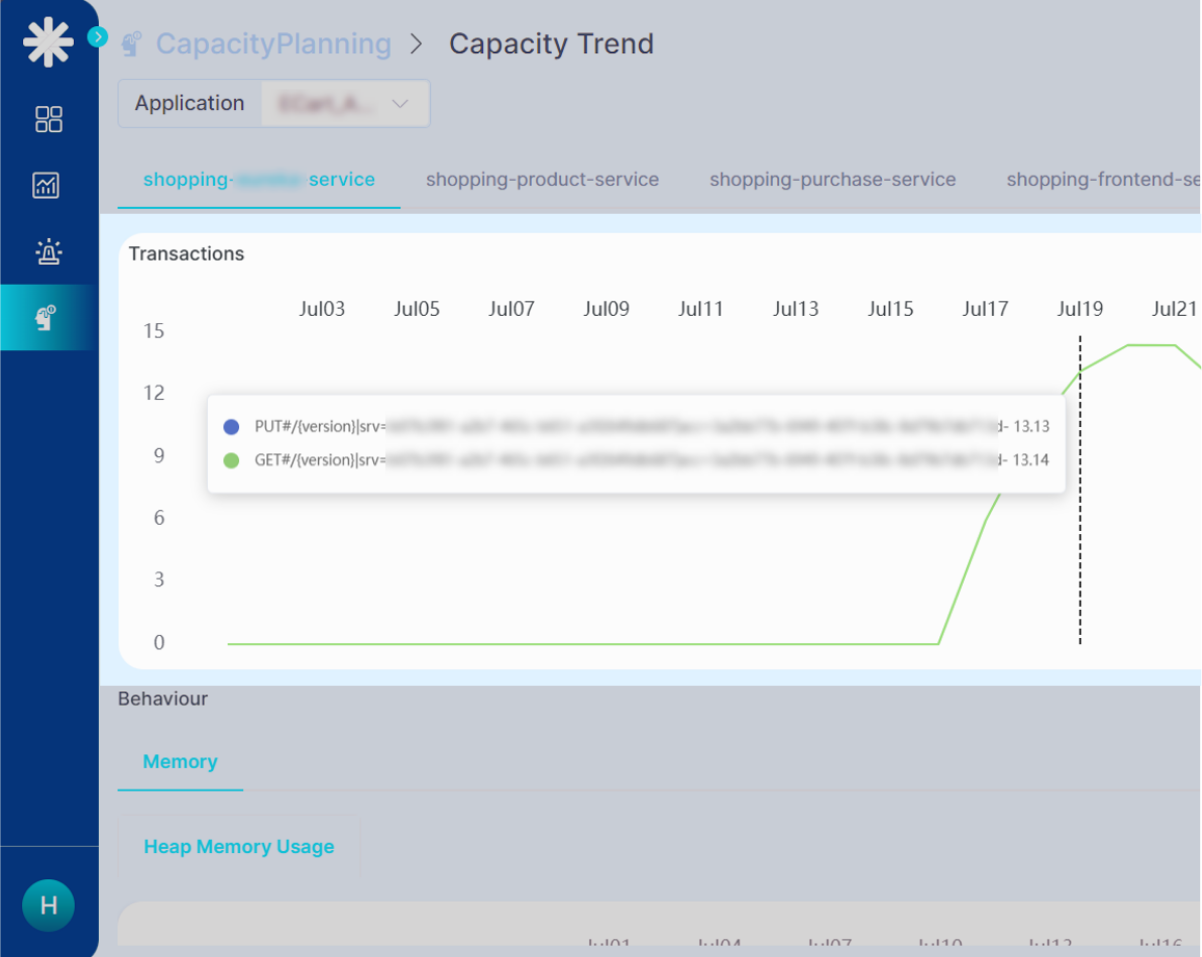1202x957 pixels.
Task: Select the Memory tab under Behaviour
Action: pyautogui.click(x=180, y=762)
